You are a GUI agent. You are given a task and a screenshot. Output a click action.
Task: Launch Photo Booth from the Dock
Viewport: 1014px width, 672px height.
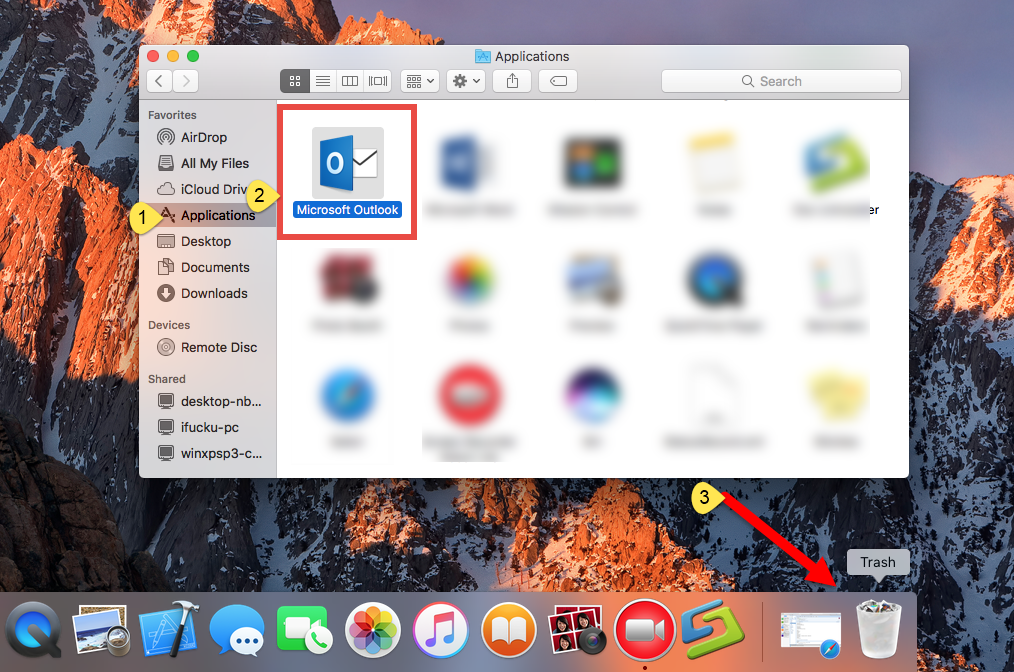[576, 630]
